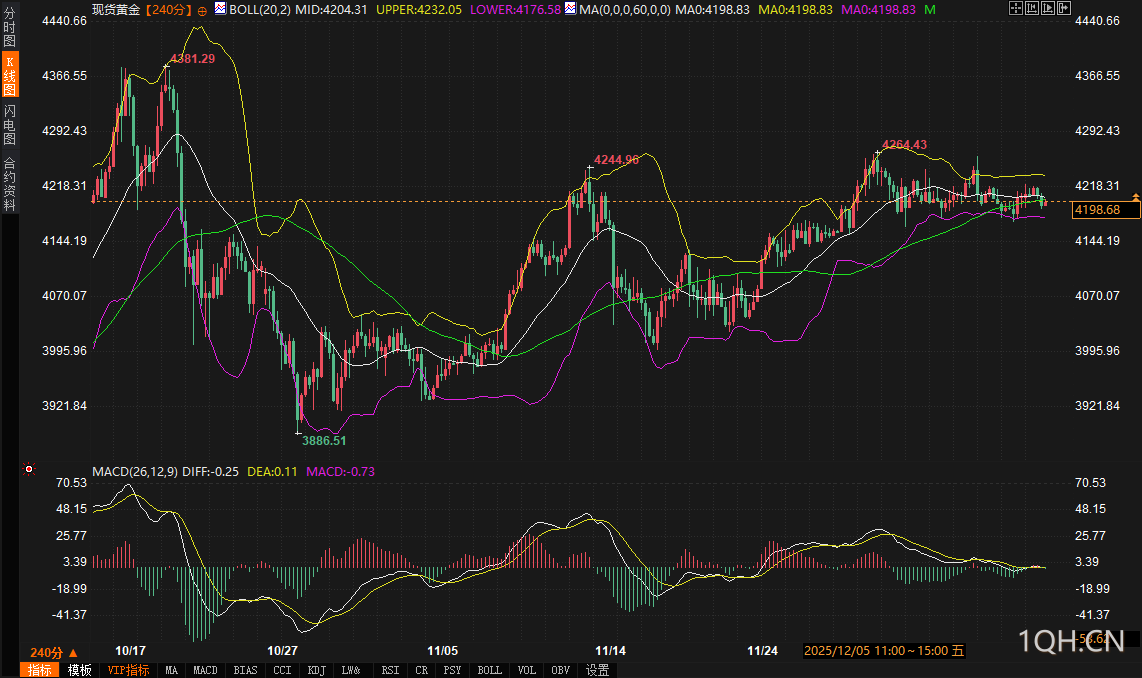Click the rightmost chart layout icon top-right
The height and width of the screenshot is (678, 1142).
(1063, 9)
